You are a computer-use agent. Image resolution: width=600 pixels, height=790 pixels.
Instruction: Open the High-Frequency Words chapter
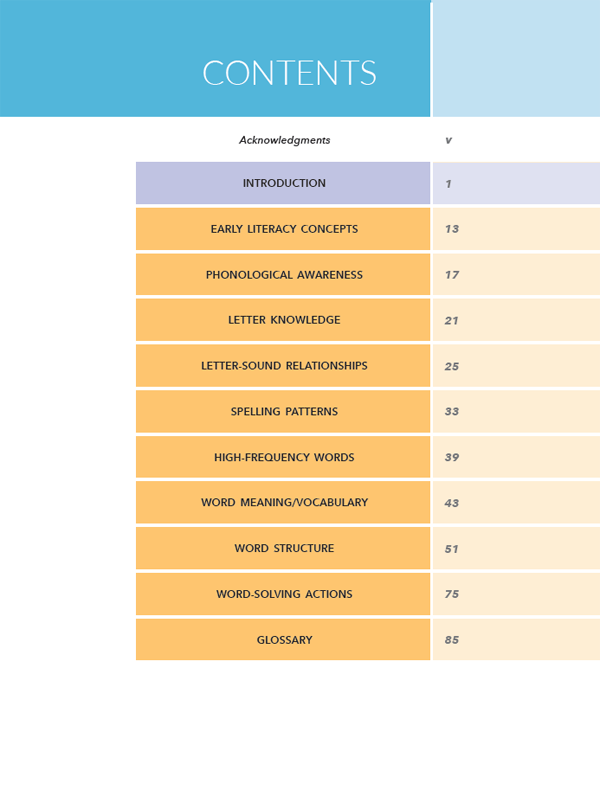(x=284, y=457)
